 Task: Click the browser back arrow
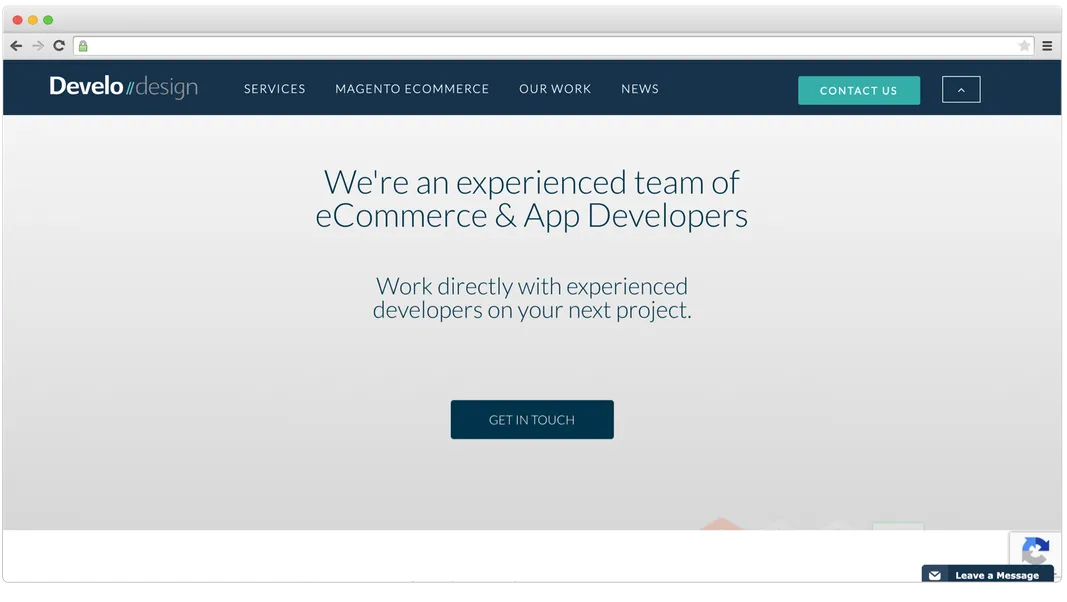click(x=16, y=46)
